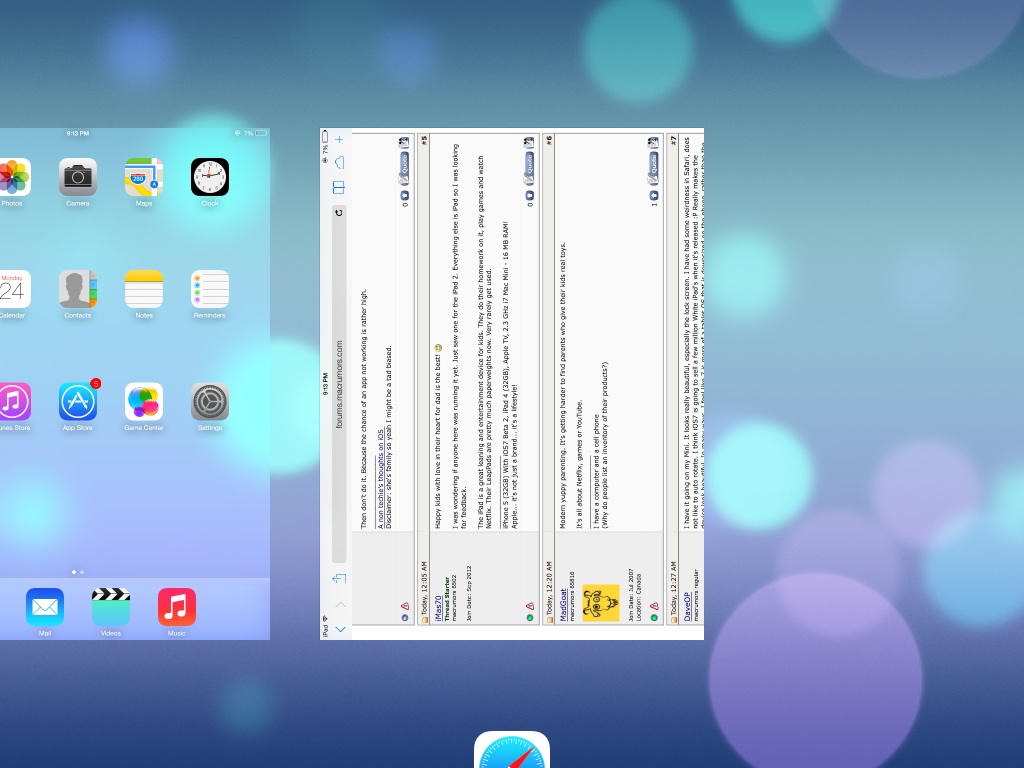Toggle multi-quote icon in MadGoat's post
The image size is (1024, 768).
pyautogui.click(x=653, y=142)
